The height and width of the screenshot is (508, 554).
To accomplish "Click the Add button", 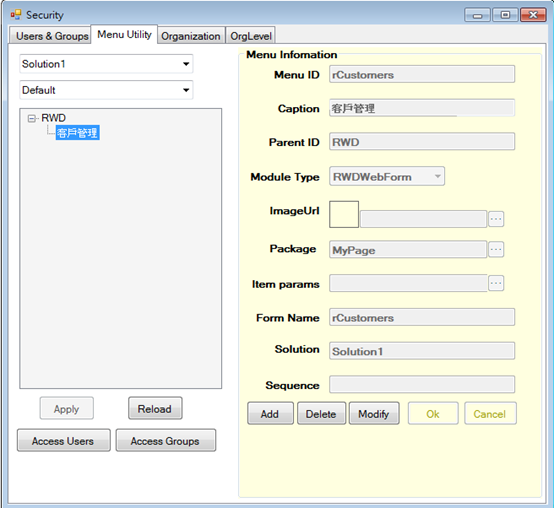I will tap(270, 413).
